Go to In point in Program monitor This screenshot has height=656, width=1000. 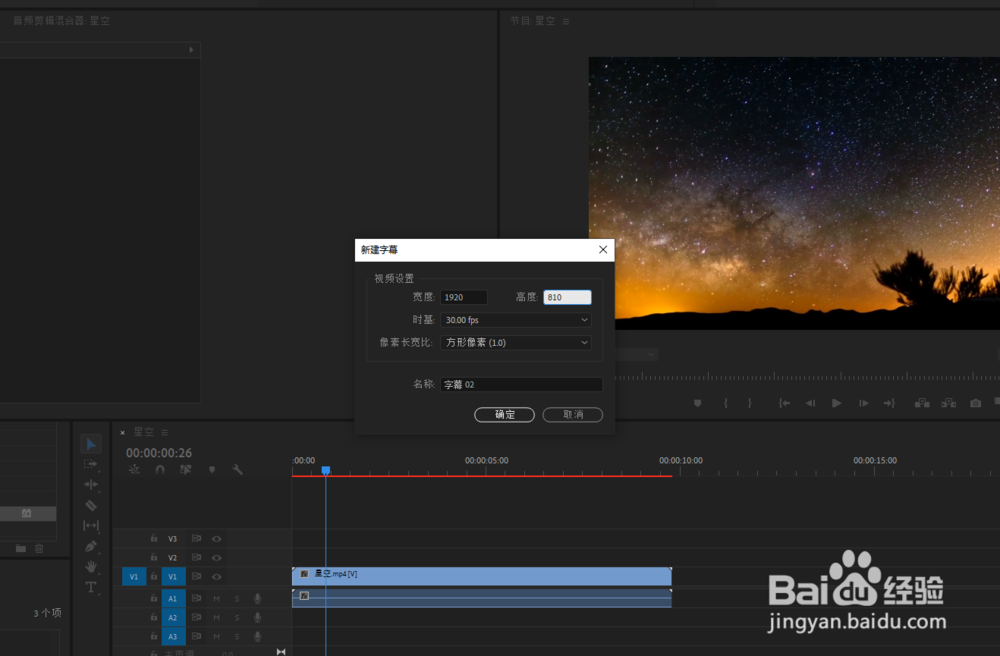point(784,404)
